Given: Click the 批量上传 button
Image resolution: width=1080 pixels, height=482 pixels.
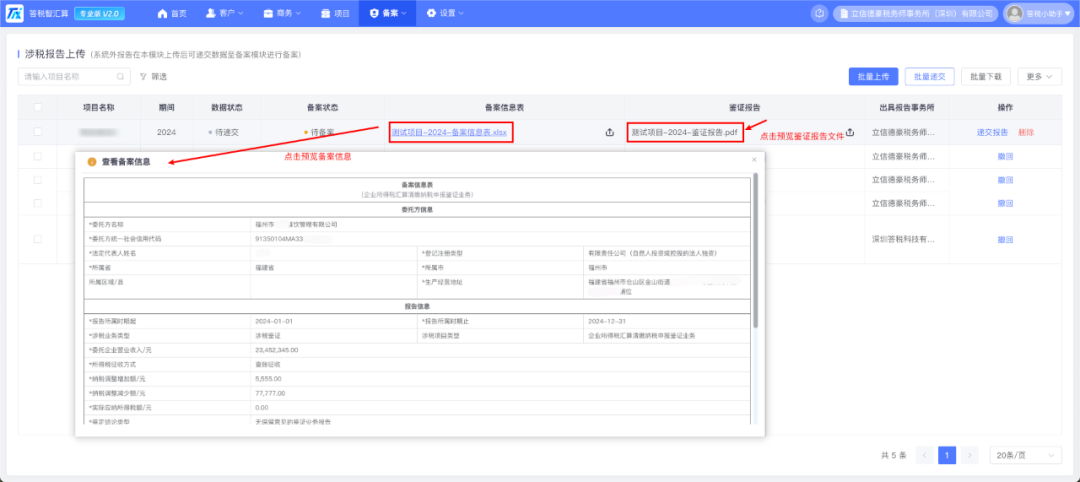Looking at the screenshot, I should click(x=873, y=76).
